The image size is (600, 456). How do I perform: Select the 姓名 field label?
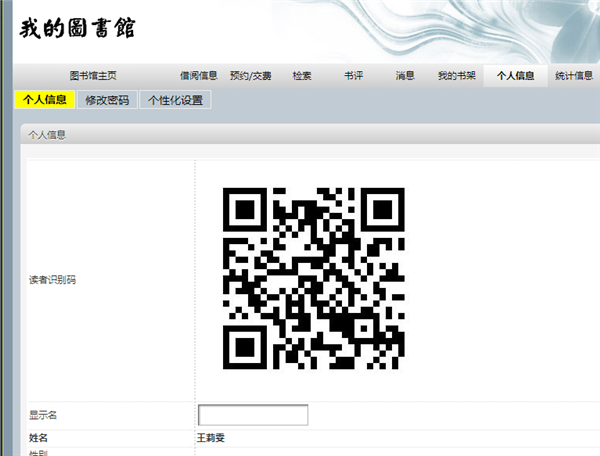(x=38, y=438)
